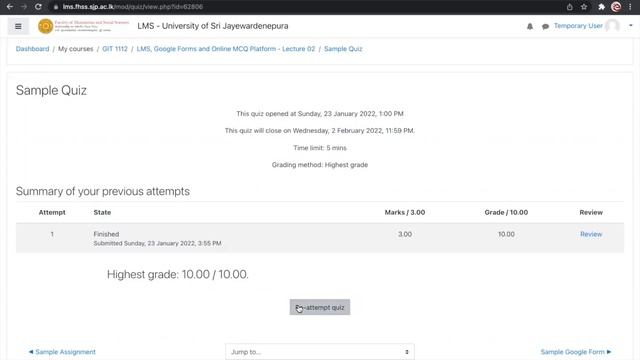Viewport: 640px width, 360px height.
Task: Click the Attempt column header
Action: 52,212
